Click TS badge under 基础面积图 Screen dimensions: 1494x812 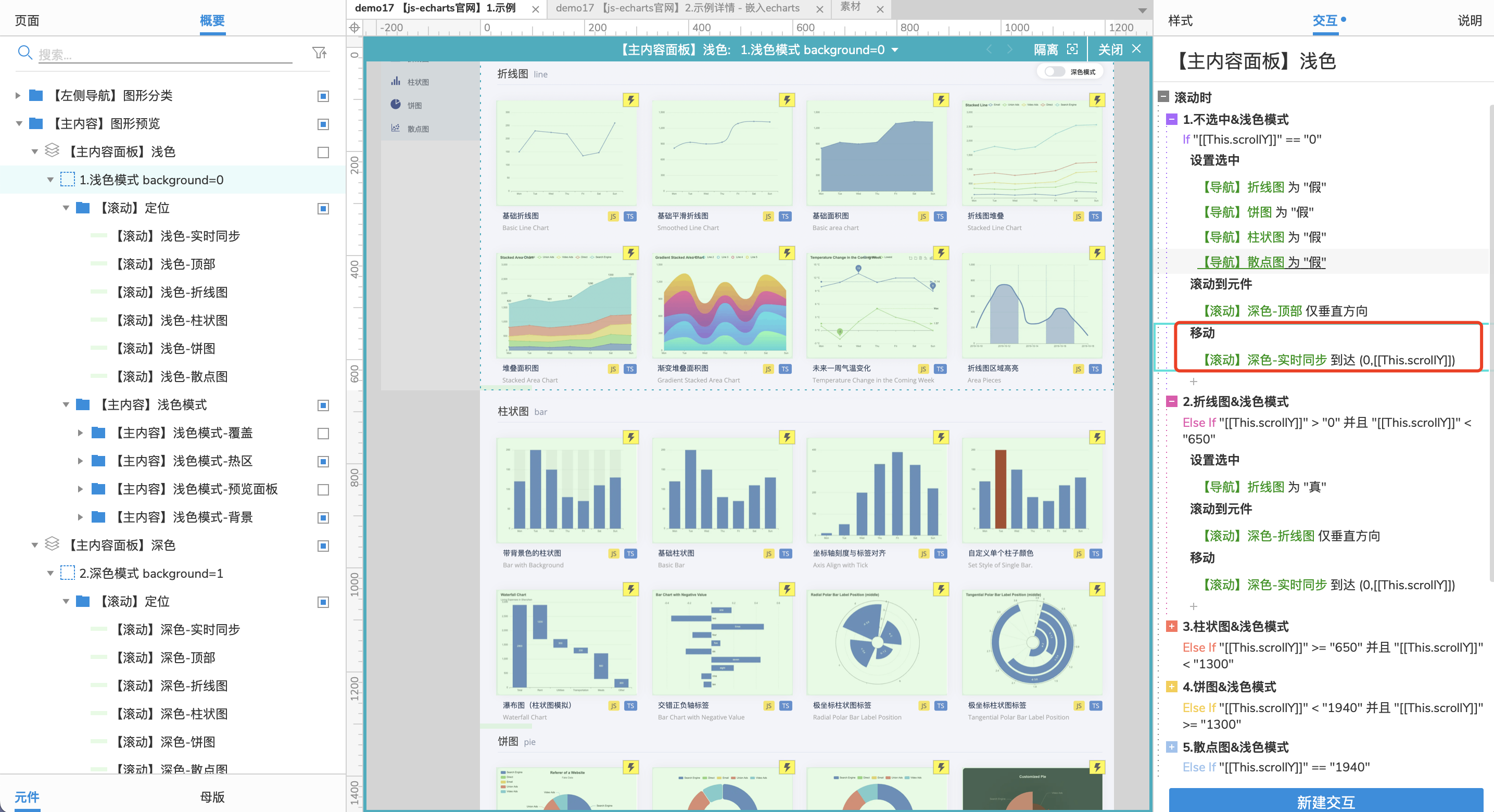tap(940, 217)
